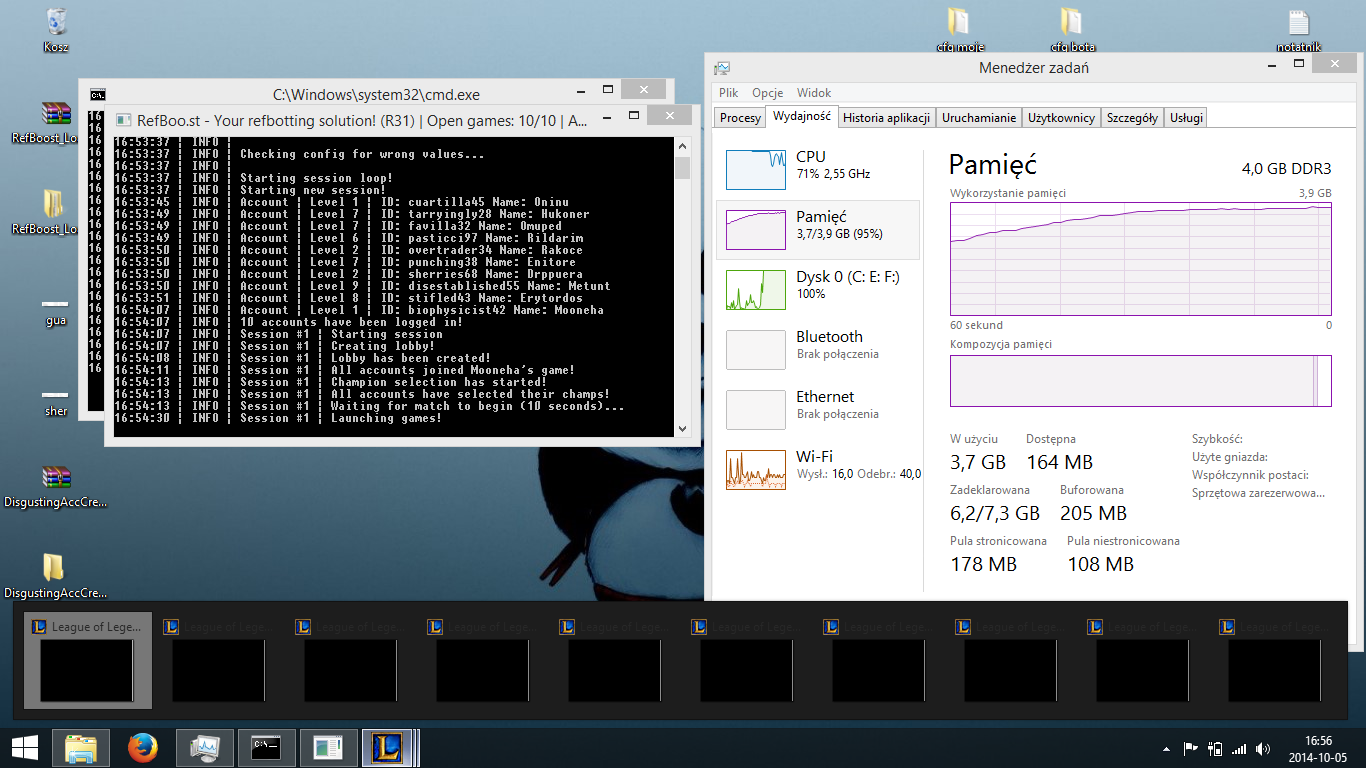Image resolution: width=1366 pixels, height=768 pixels.
Task: Click the console scrollbar down arrow
Action: pyautogui.click(x=683, y=428)
